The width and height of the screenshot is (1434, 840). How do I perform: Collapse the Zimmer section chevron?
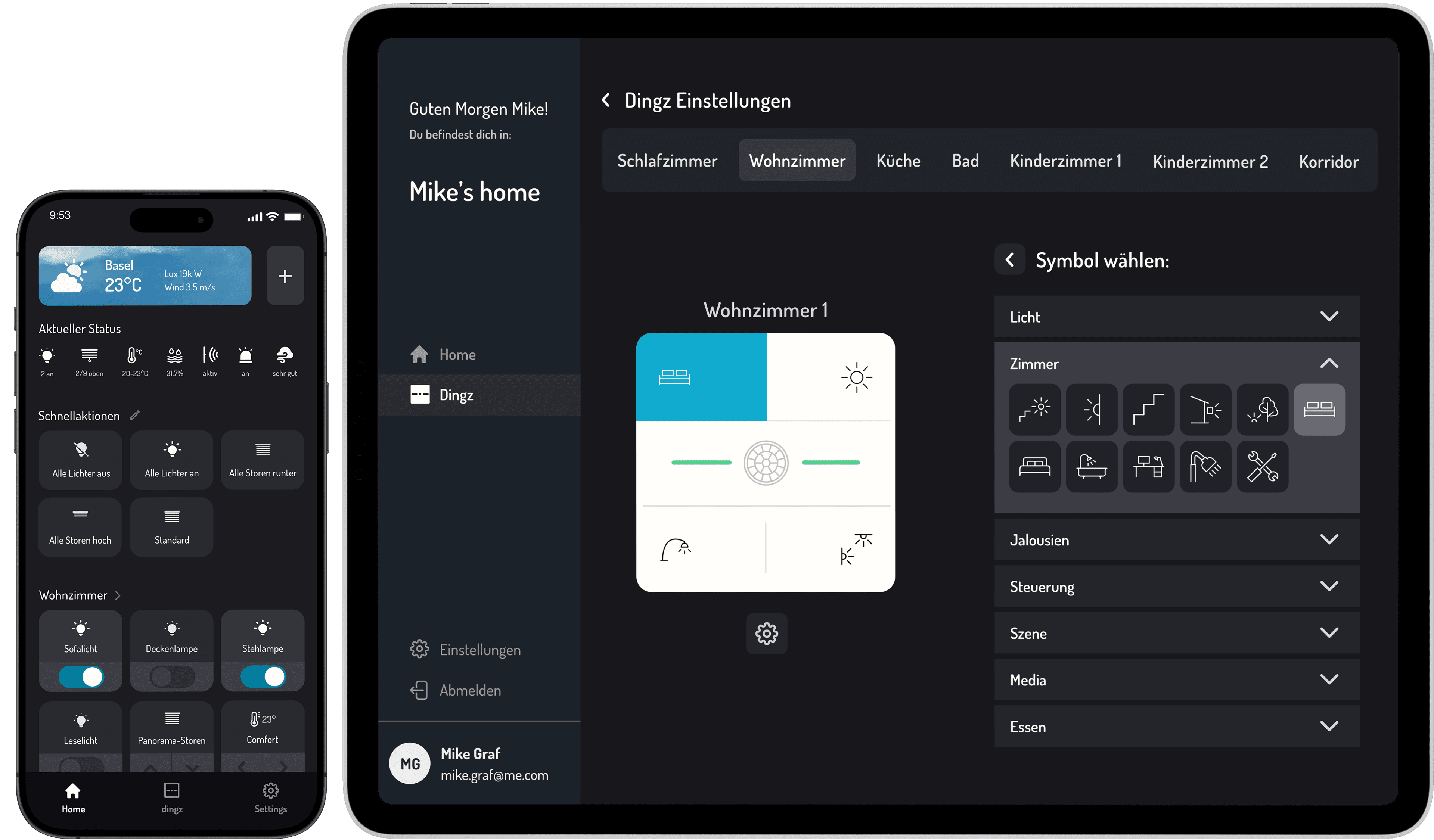(x=1331, y=362)
